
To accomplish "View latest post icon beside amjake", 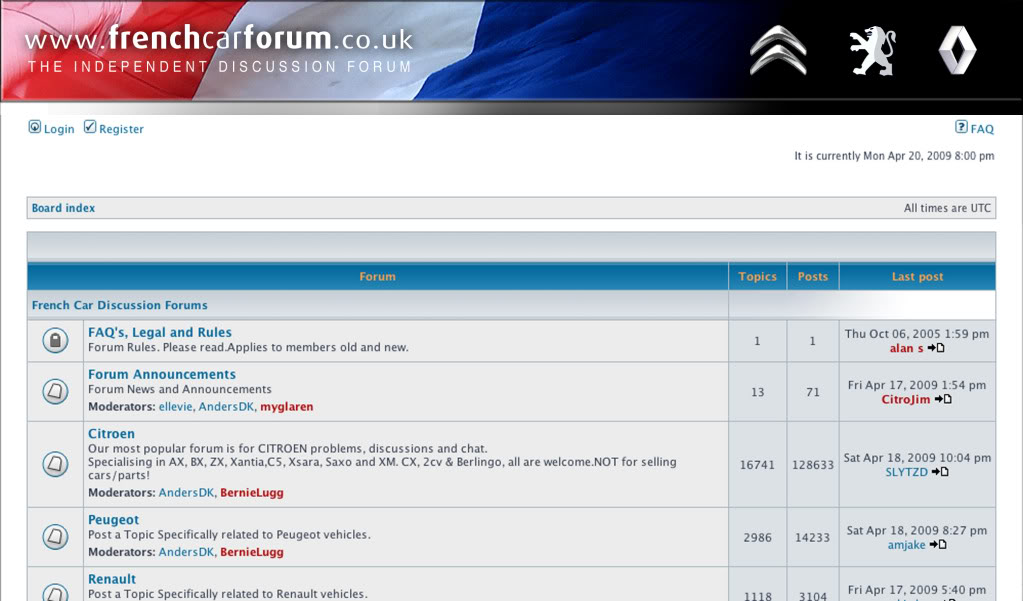I will click(938, 544).
